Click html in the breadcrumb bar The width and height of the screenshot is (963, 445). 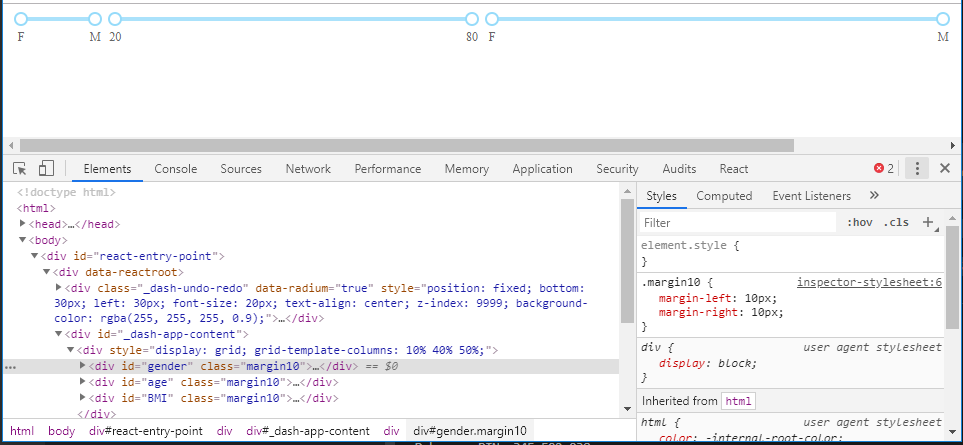[22, 431]
